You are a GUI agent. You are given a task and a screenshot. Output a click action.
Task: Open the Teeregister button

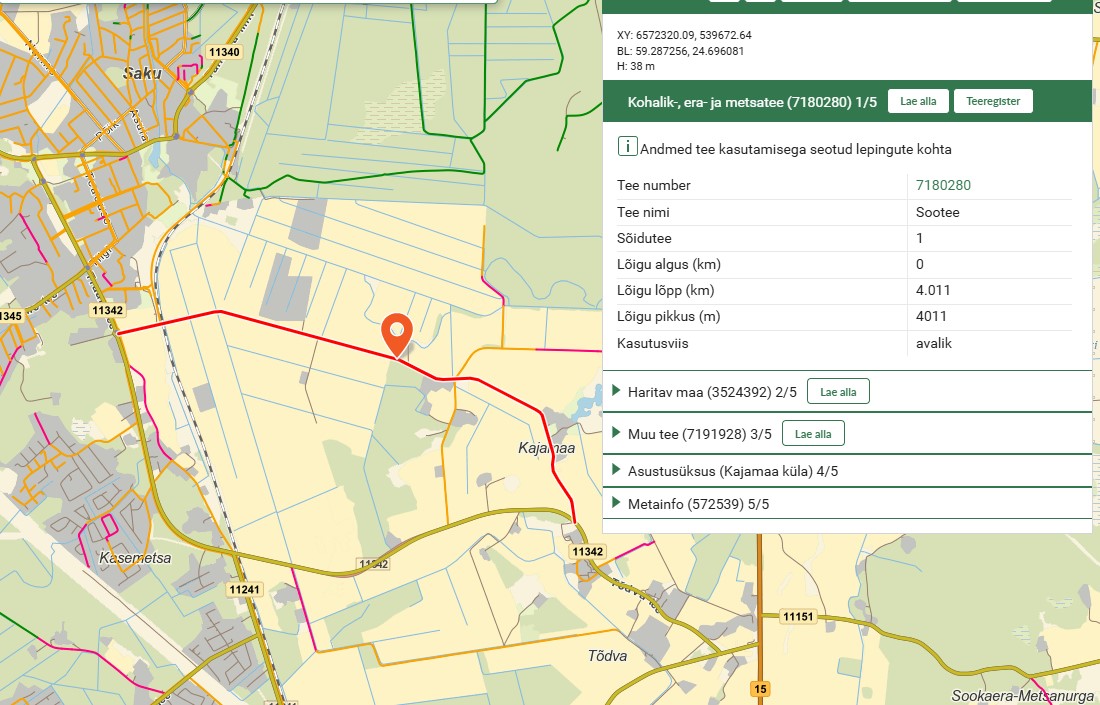pos(992,101)
